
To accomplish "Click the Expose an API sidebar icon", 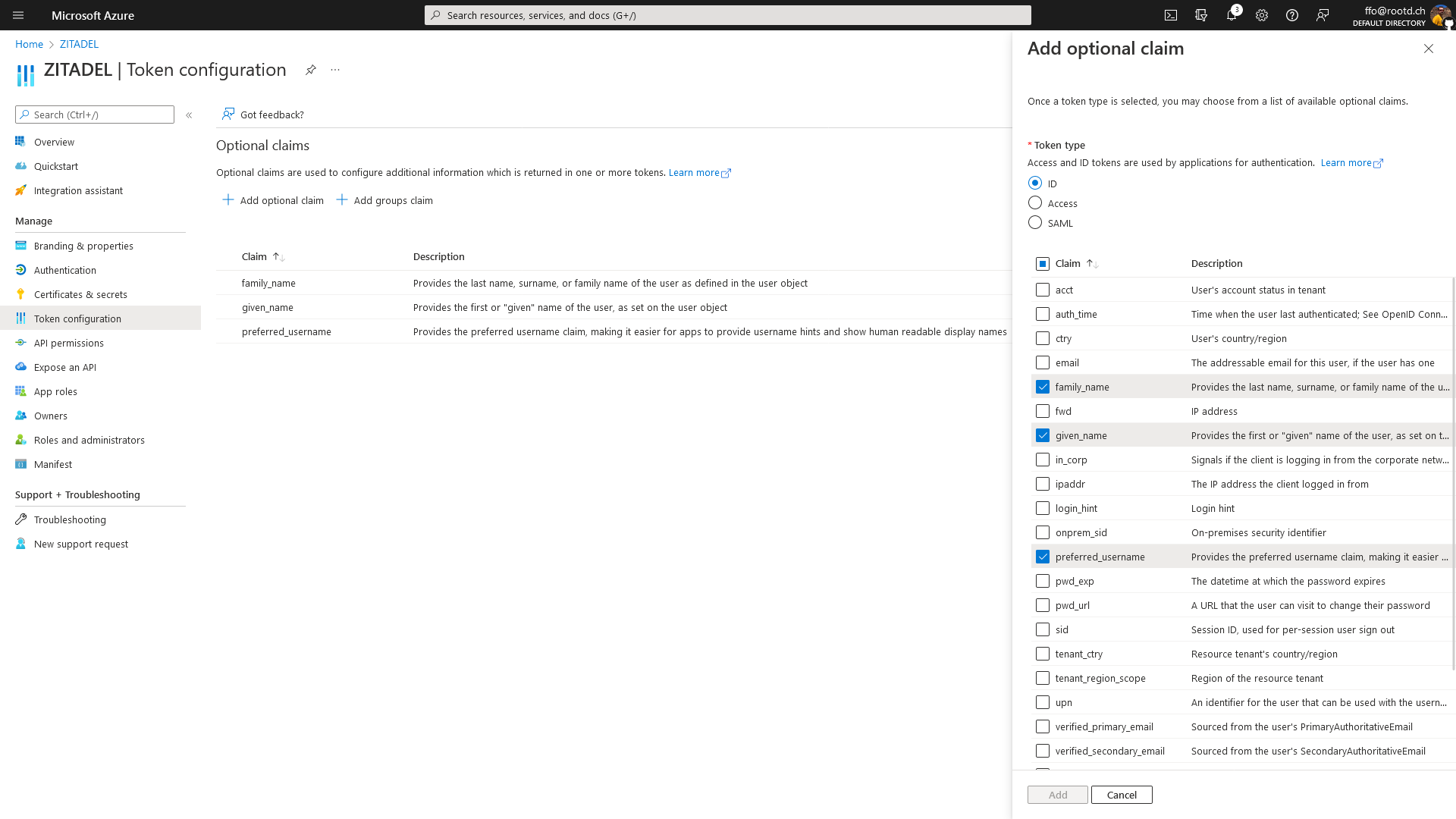I will tap(21, 366).
